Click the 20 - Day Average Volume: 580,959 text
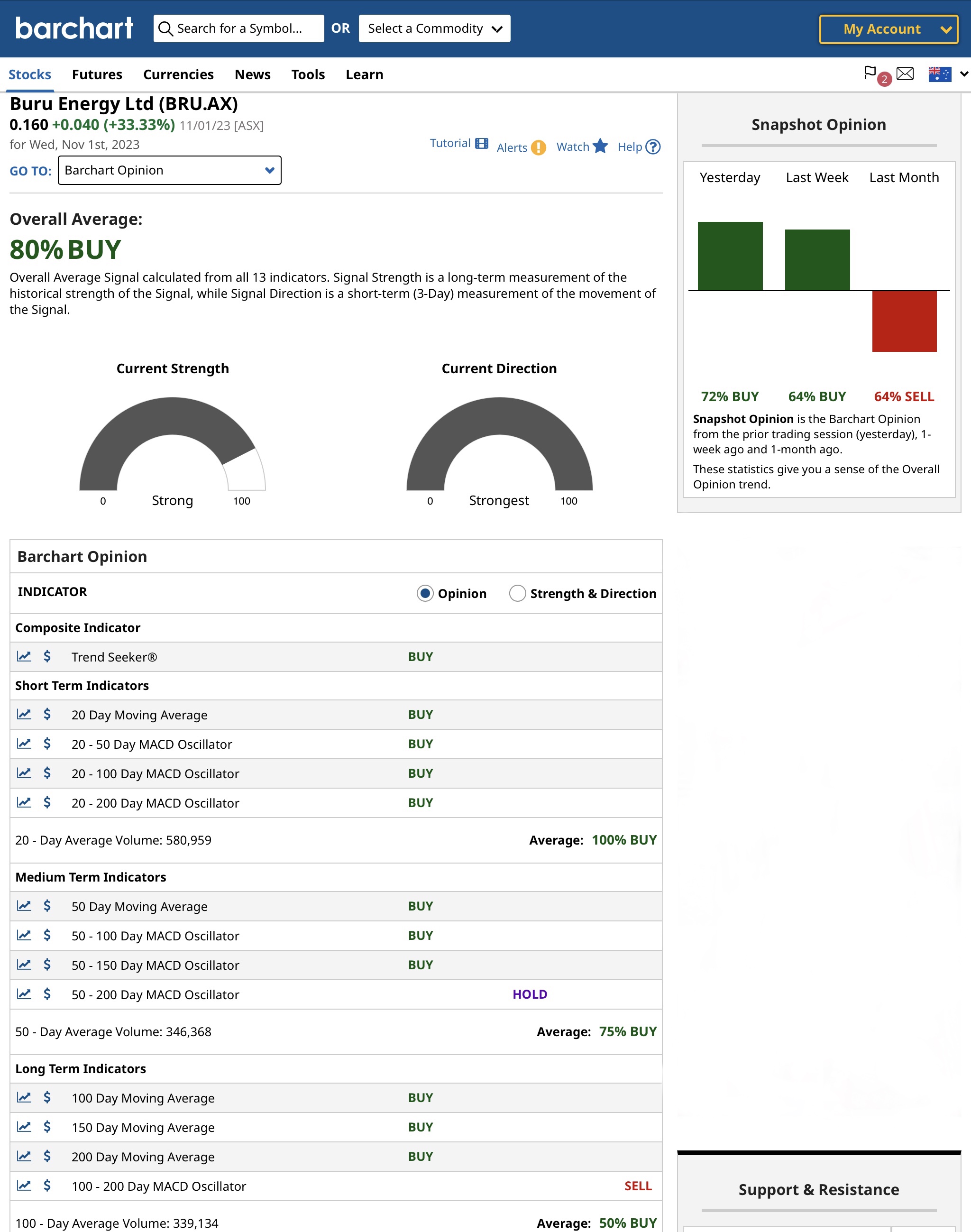 click(x=113, y=840)
